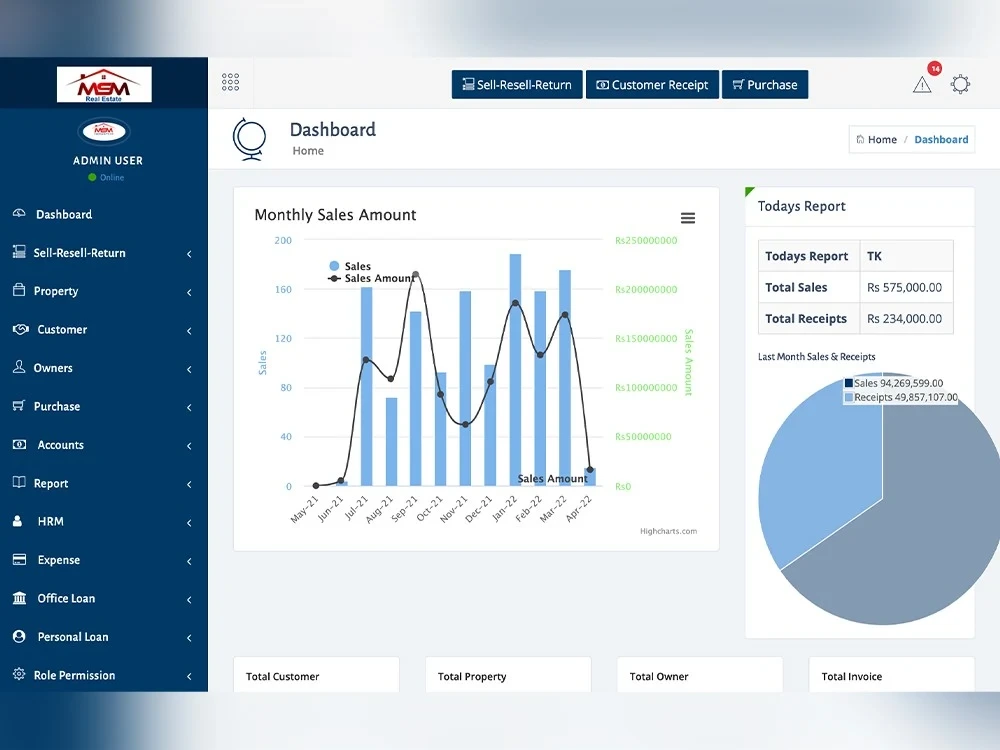
Task: Click the Report book sidebar icon
Action: pos(19,482)
